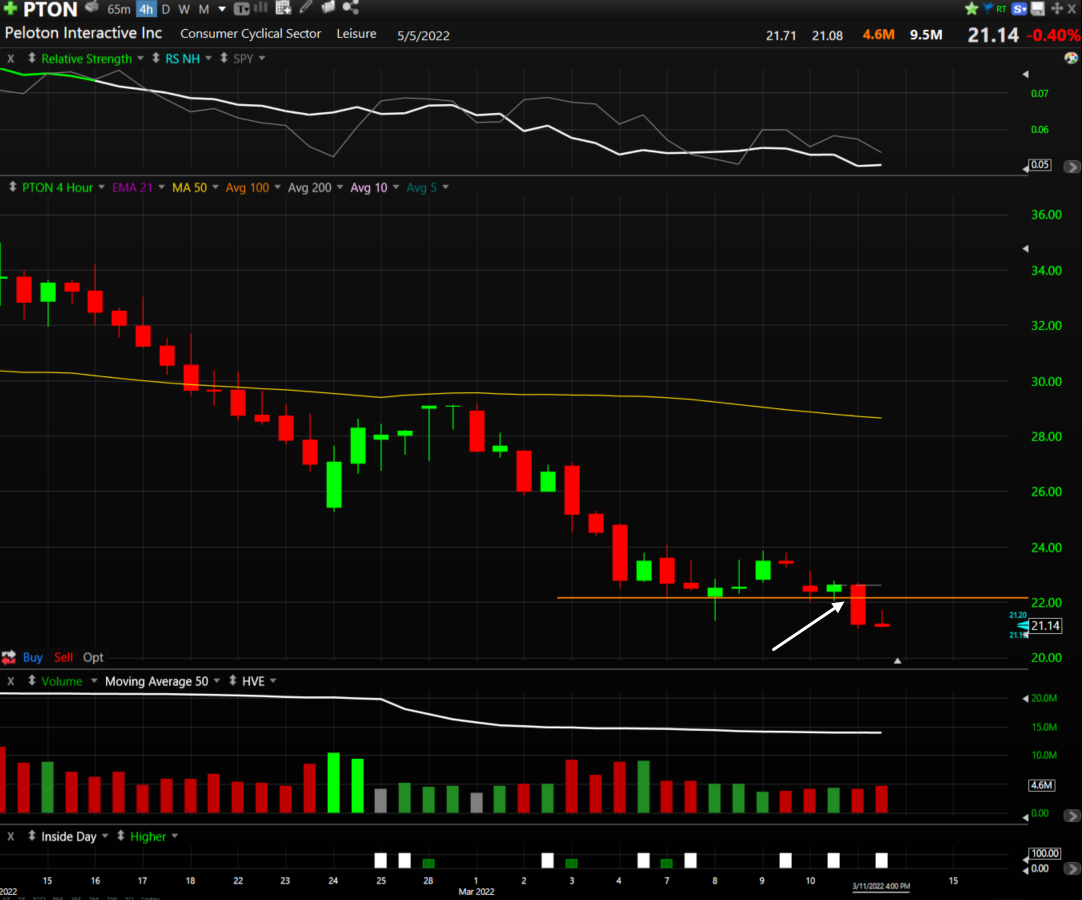Expand the Avg 200 dropdown arrow

pos(340,187)
